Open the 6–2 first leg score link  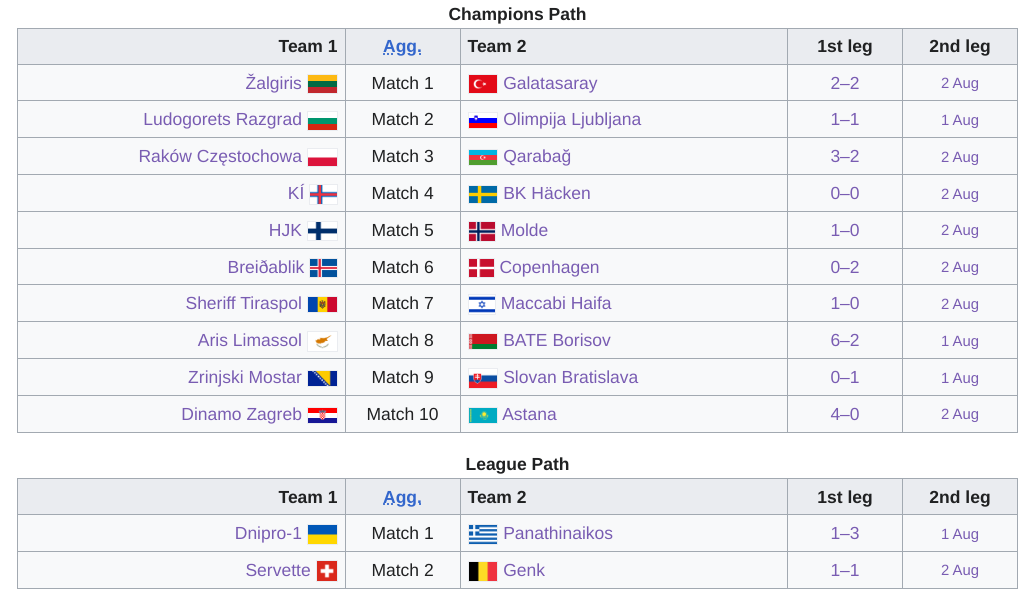click(x=844, y=341)
